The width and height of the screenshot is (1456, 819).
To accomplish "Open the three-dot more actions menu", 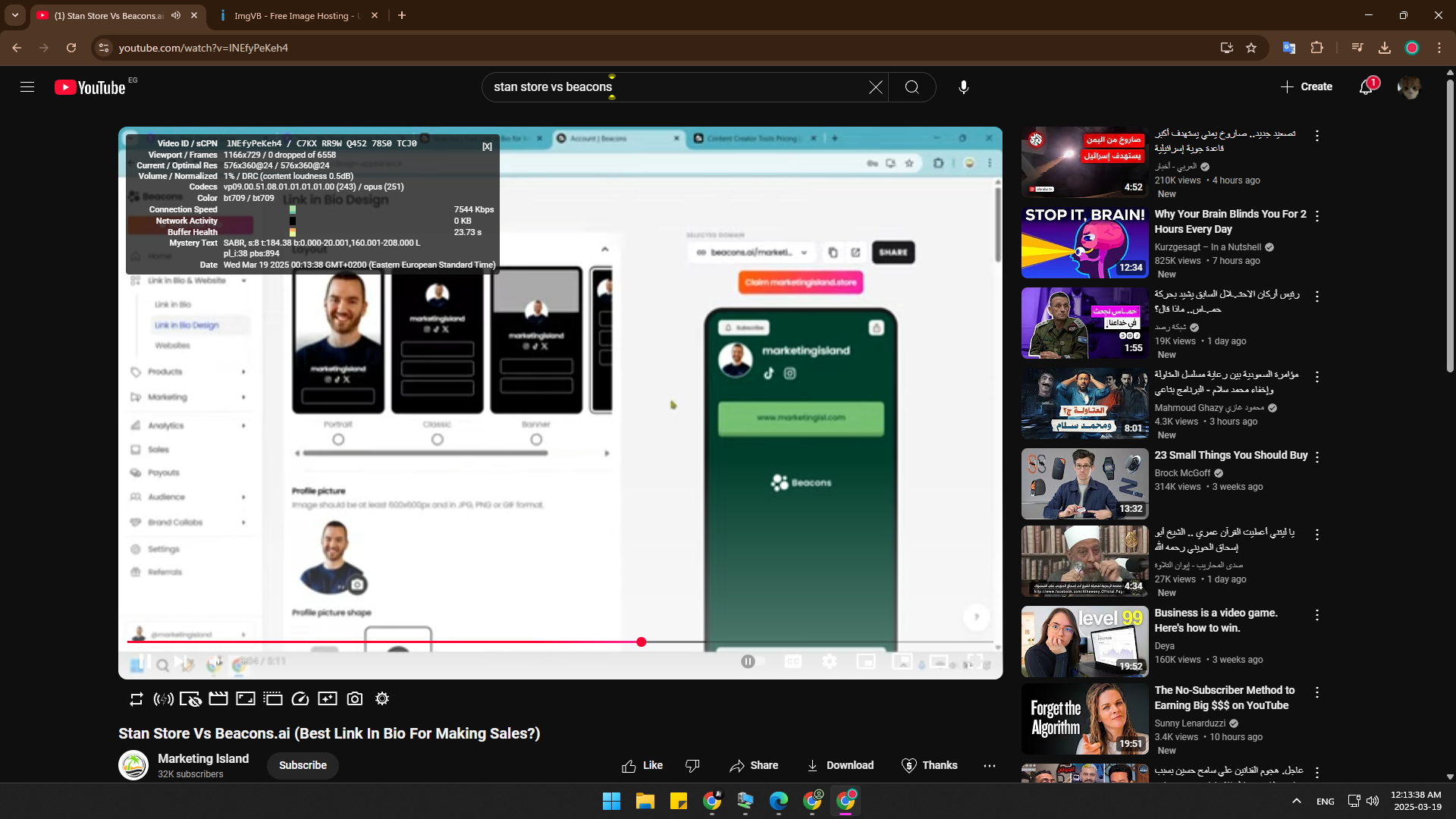I will 989,766.
